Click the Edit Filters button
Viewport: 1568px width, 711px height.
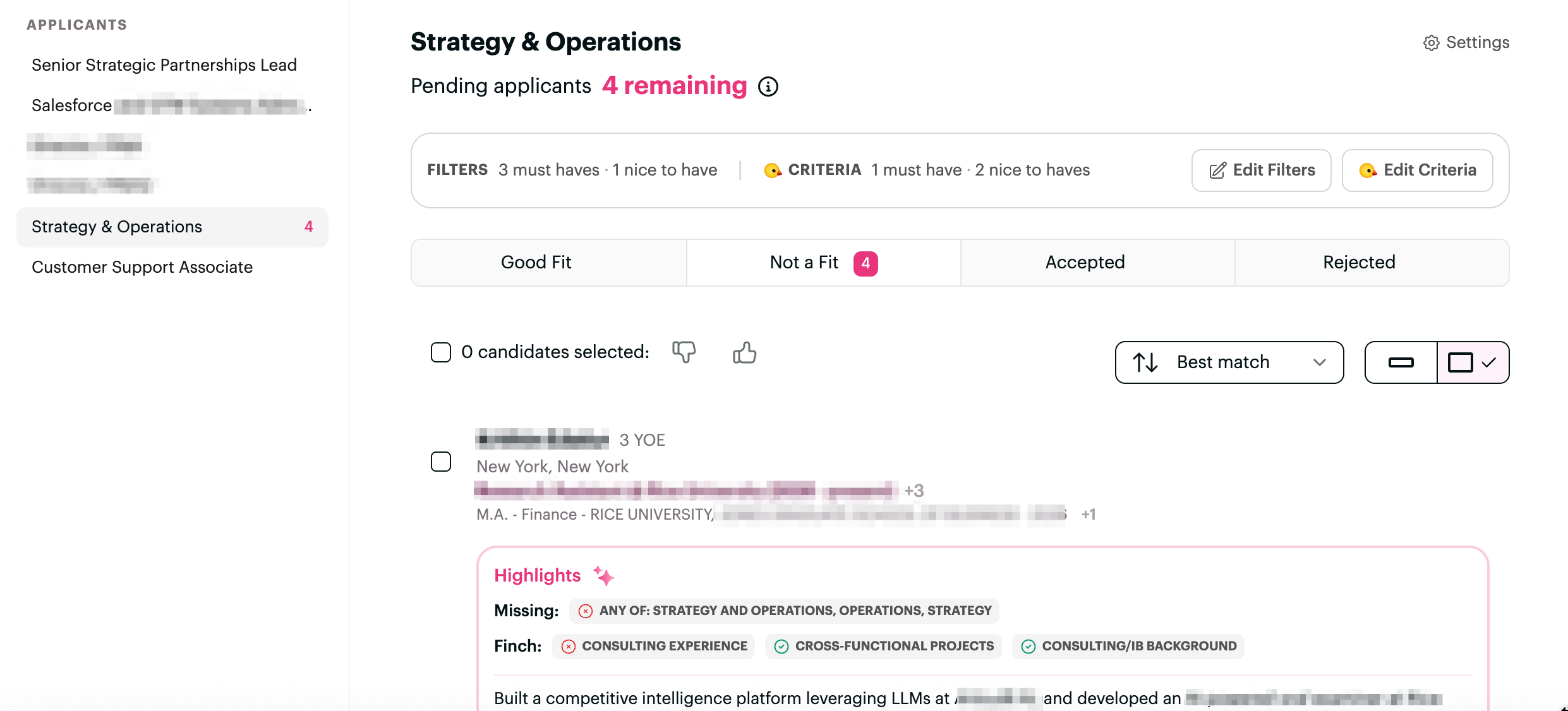tap(1261, 170)
